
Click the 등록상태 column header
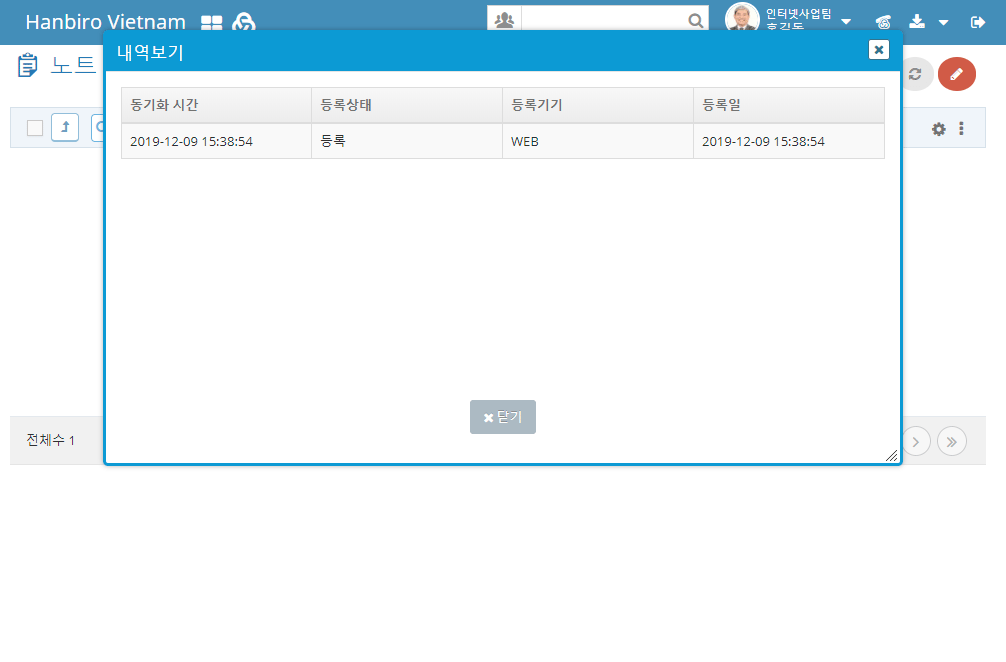point(407,105)
